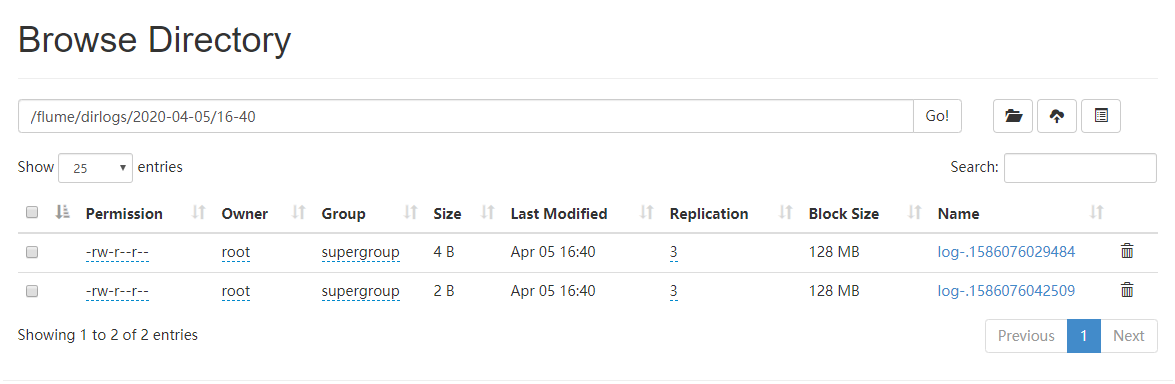1175x384 pixels.
Task: Click the Go! button
Action: [x=937, y=116]
